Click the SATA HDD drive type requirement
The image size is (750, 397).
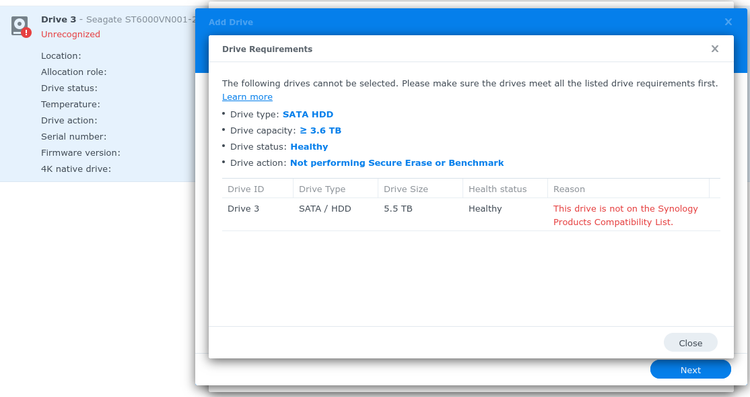coord(308,114)
